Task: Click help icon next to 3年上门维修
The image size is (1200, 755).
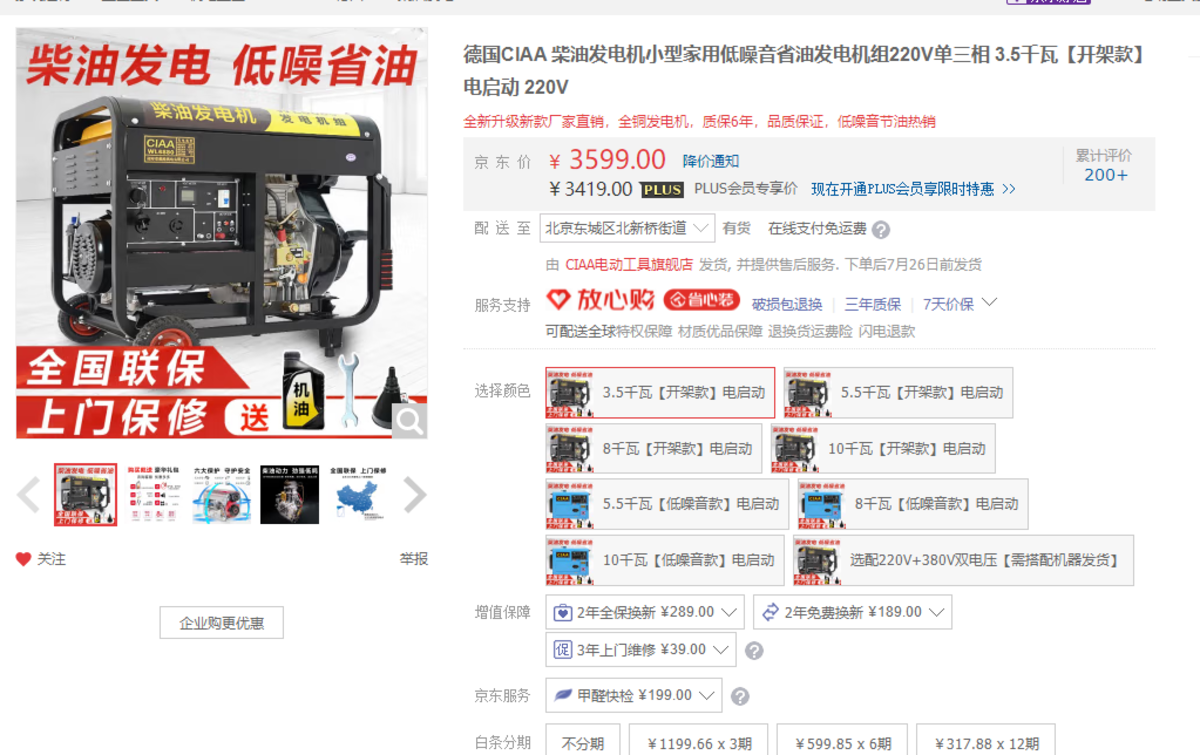Action: click(x=754, y=651)
